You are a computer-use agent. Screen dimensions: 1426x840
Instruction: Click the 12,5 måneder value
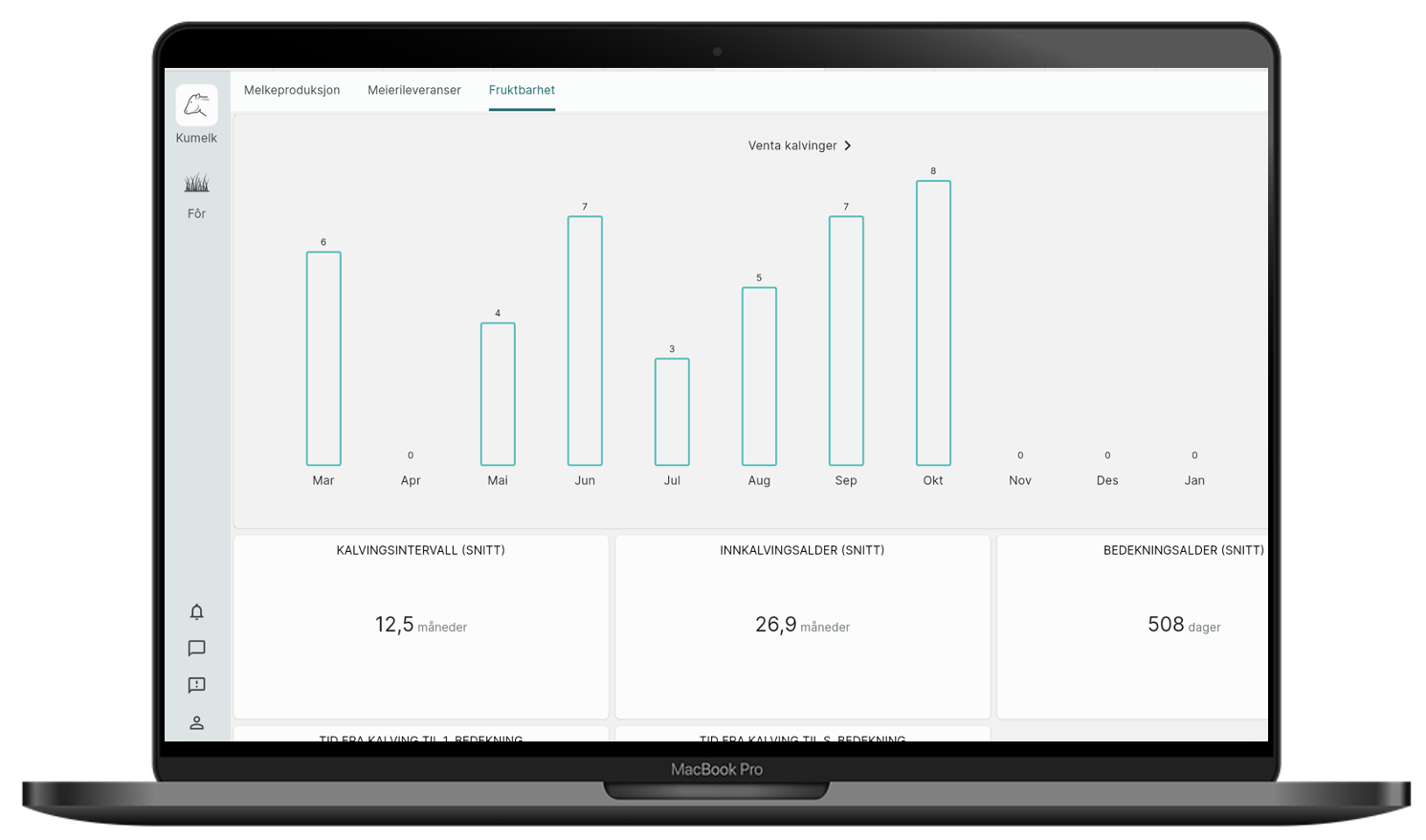pyautogui.click(x=421, y=626)
